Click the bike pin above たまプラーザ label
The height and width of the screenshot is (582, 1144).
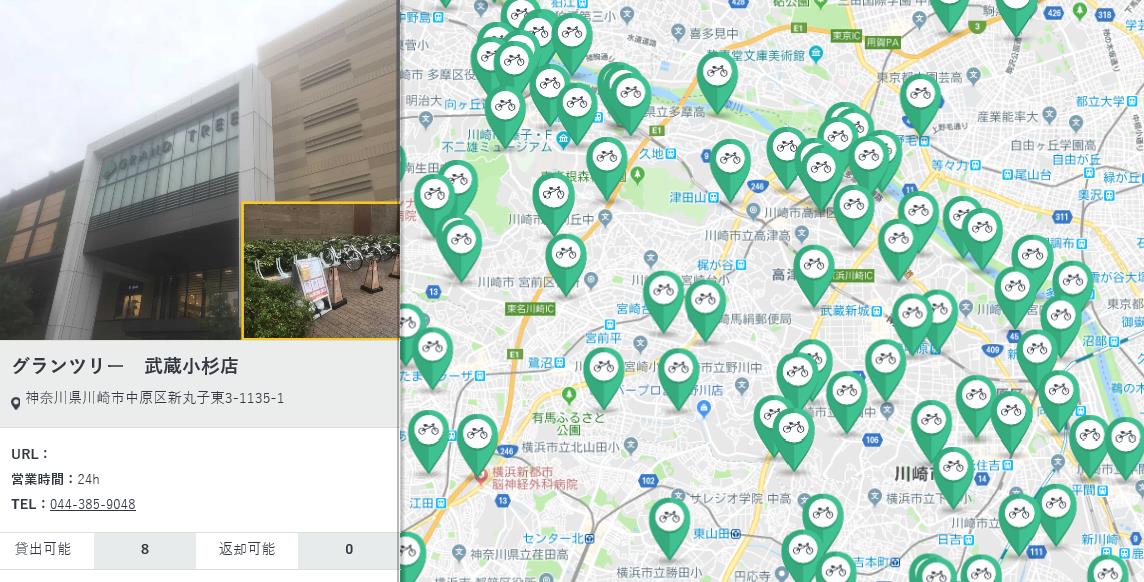point(433,357)
